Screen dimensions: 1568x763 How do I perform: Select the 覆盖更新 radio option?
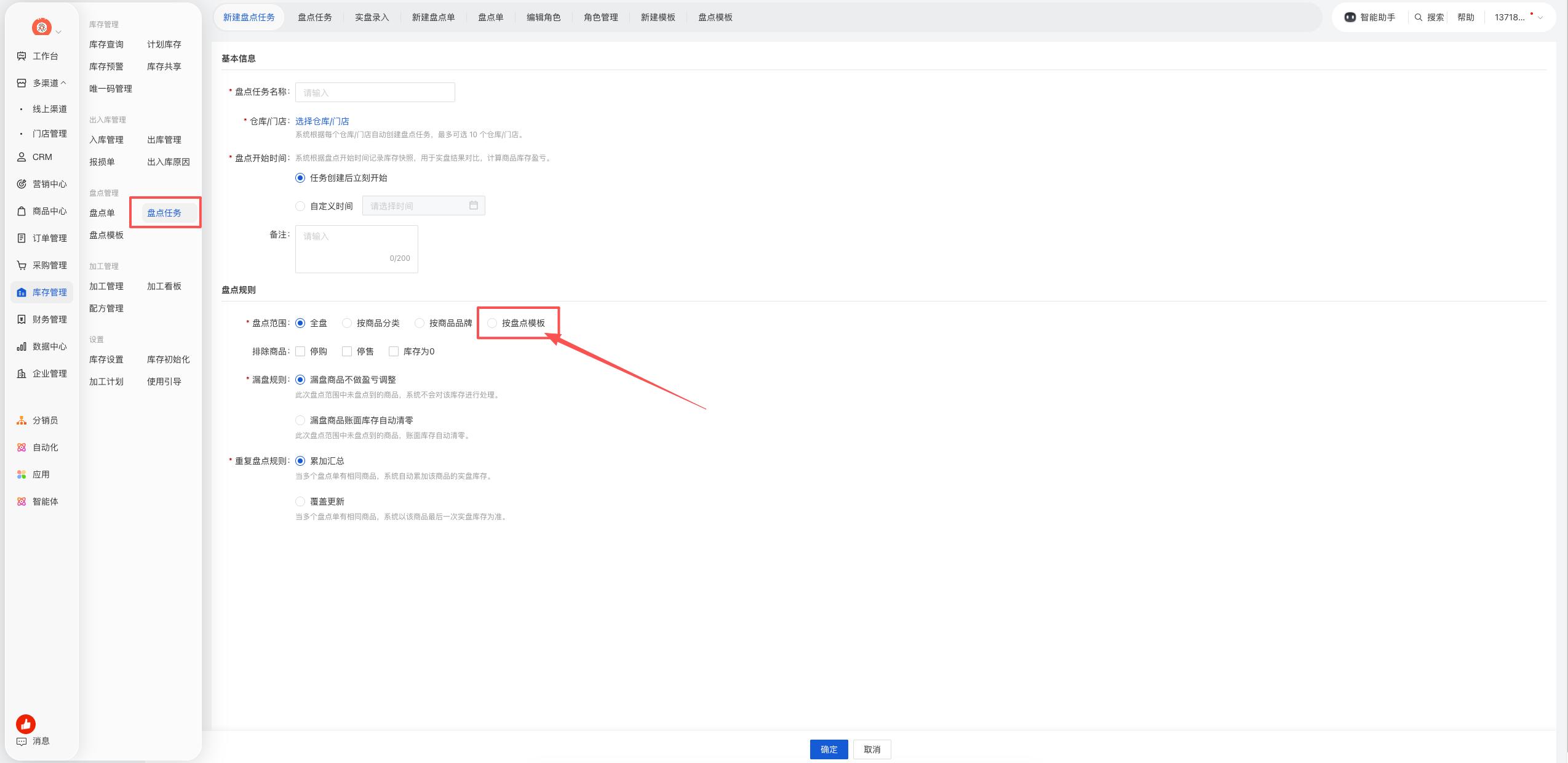coord(300,501)
